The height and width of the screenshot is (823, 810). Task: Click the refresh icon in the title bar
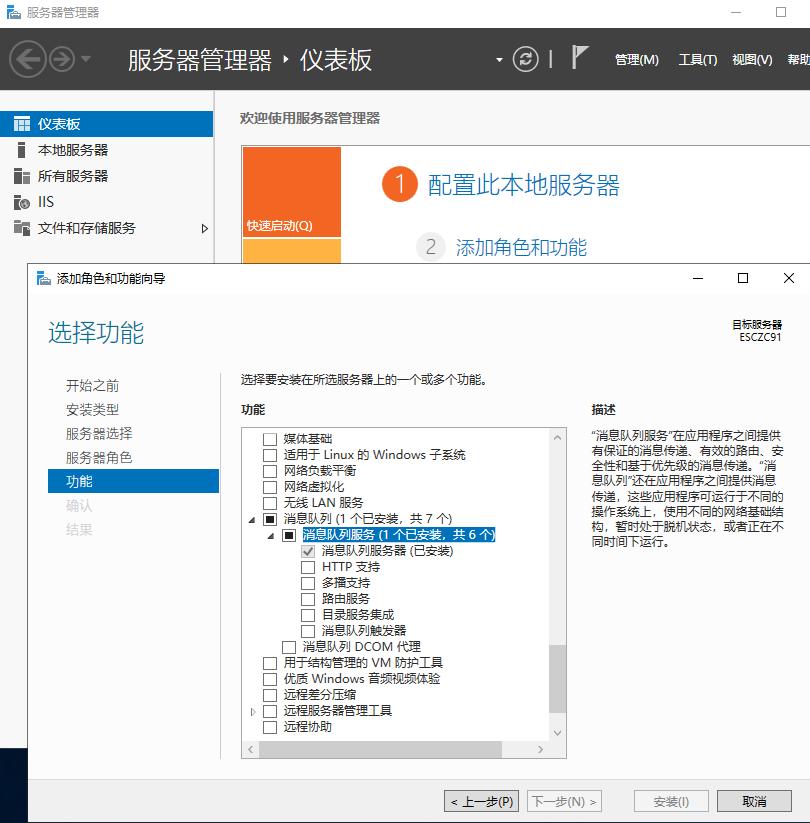point(527,58)
